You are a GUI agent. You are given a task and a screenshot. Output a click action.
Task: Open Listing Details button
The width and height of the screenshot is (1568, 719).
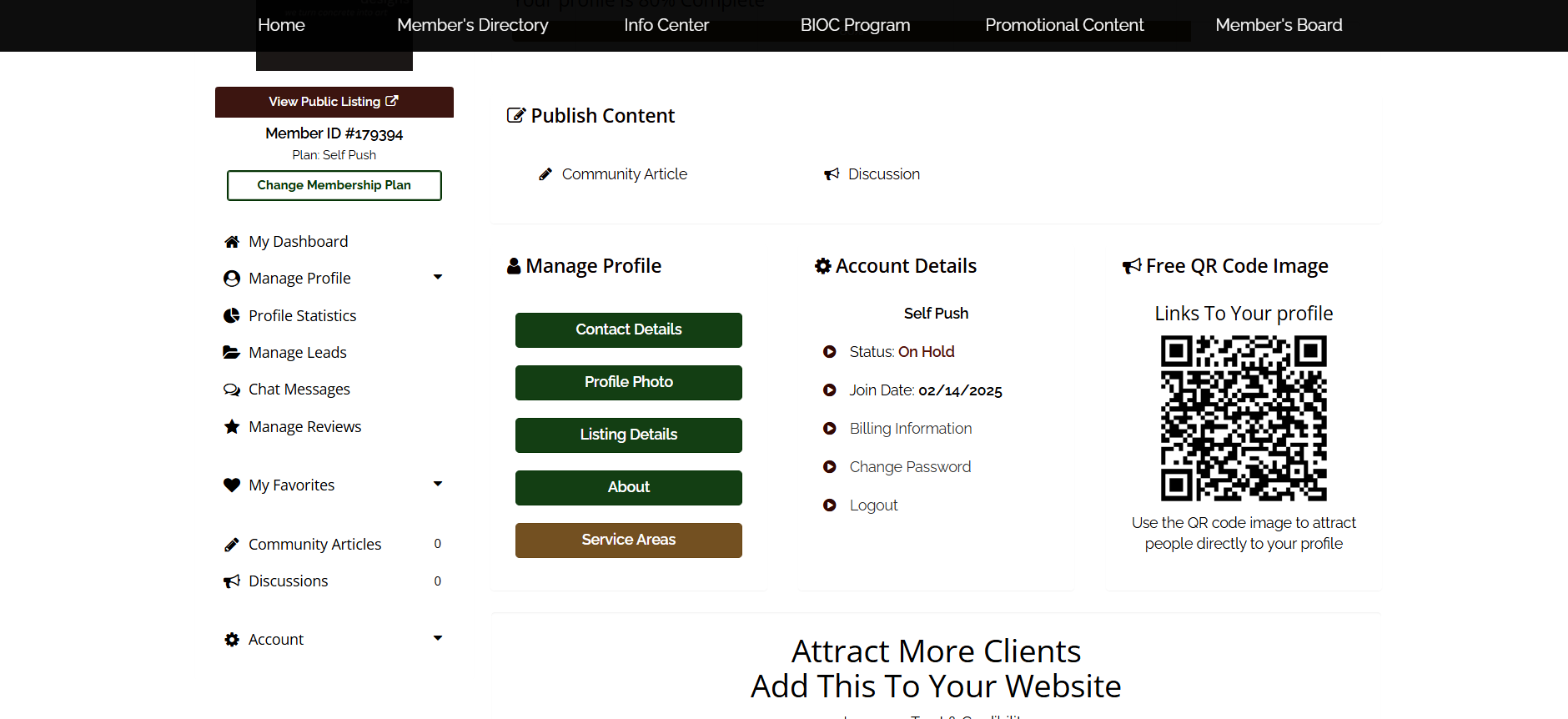tap(629, 435)
